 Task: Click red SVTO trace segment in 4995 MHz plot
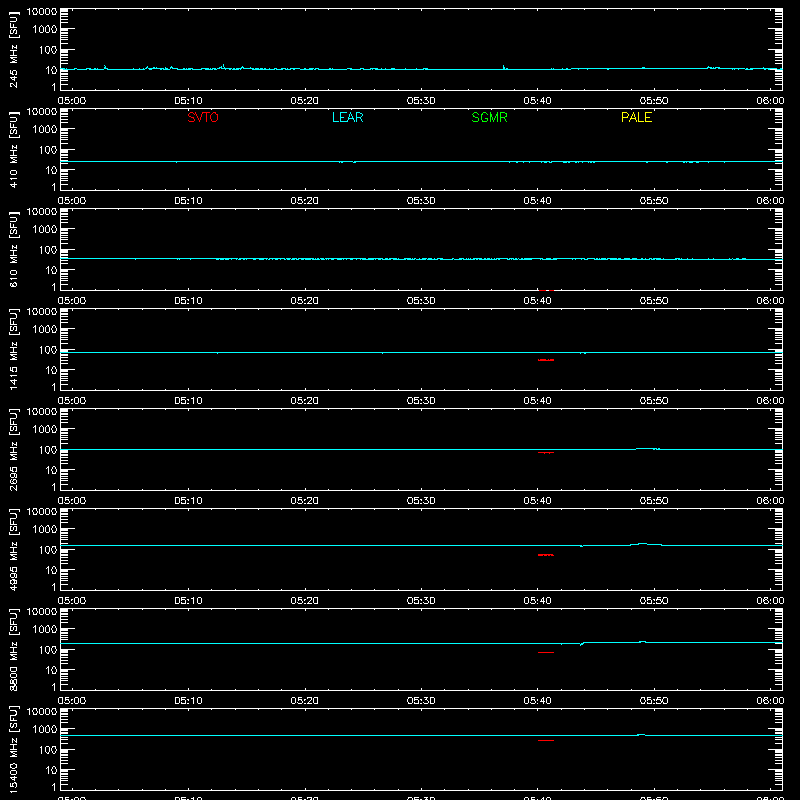coord(546,555)
